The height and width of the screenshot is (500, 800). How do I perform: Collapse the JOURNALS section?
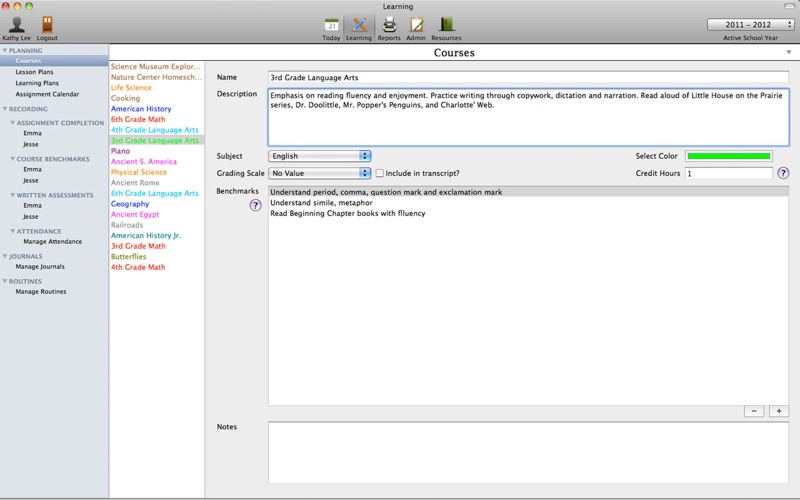5,256
